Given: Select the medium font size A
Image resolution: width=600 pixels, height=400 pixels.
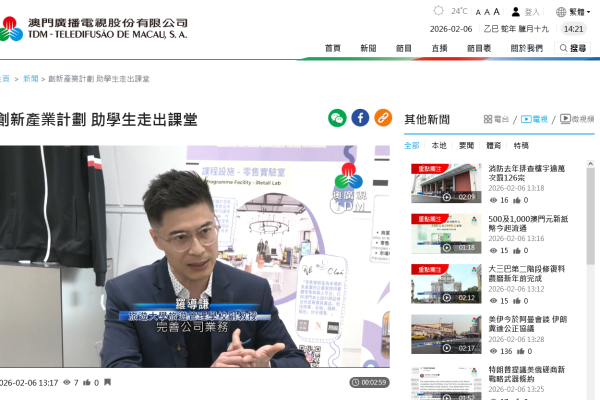Looking at the screenshot, I should tap(487, 12).
